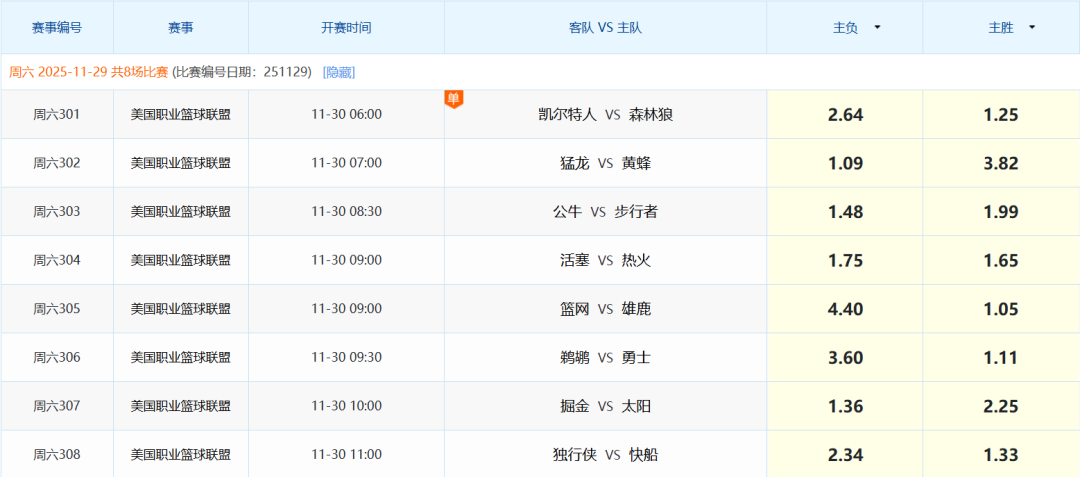Select 主负 odds 1.09 for 猛龙 VS 黄蜂
The image size is (1080, 477).
pos(845,163)
